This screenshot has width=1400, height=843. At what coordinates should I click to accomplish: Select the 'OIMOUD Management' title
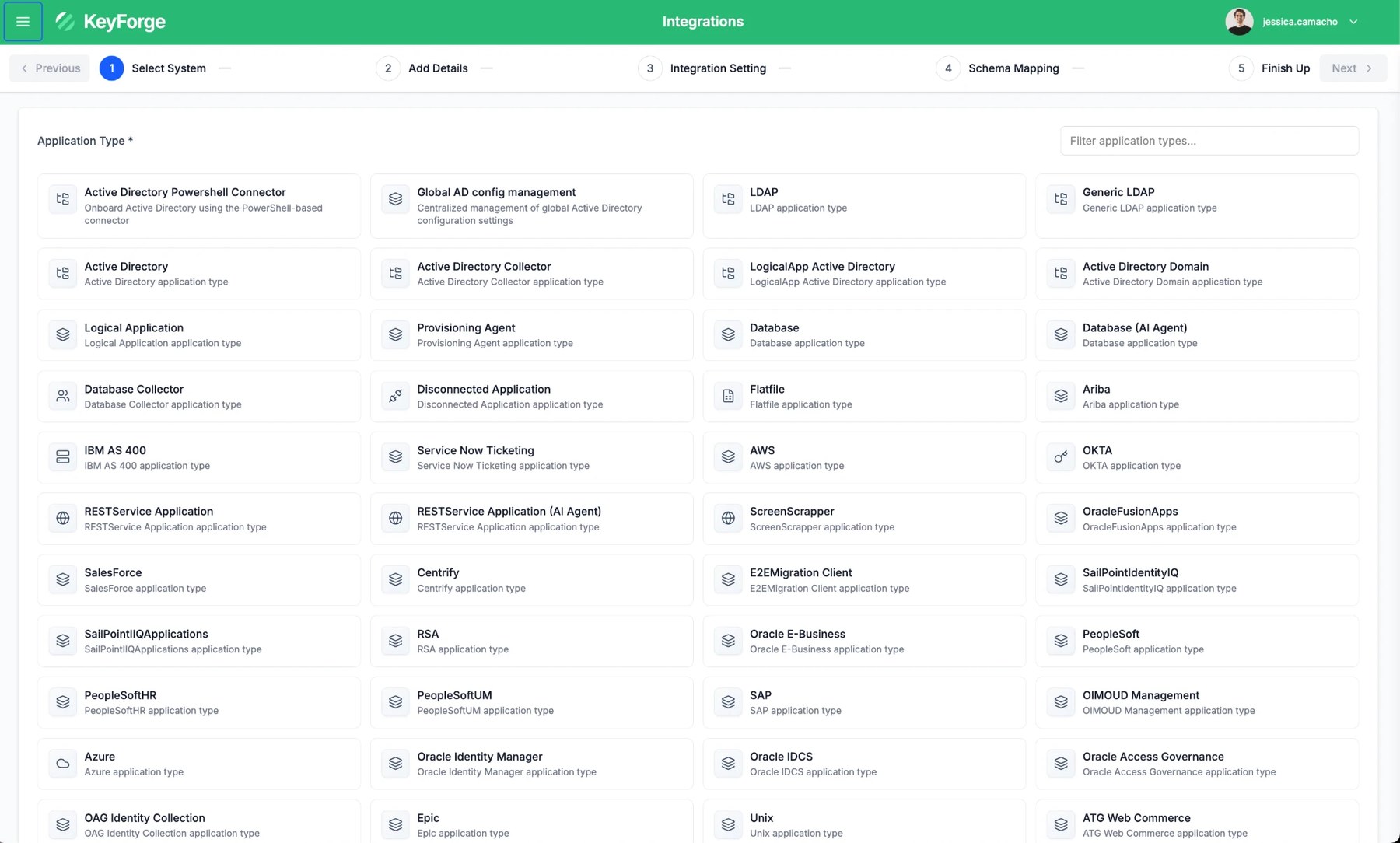[1141, 695]
